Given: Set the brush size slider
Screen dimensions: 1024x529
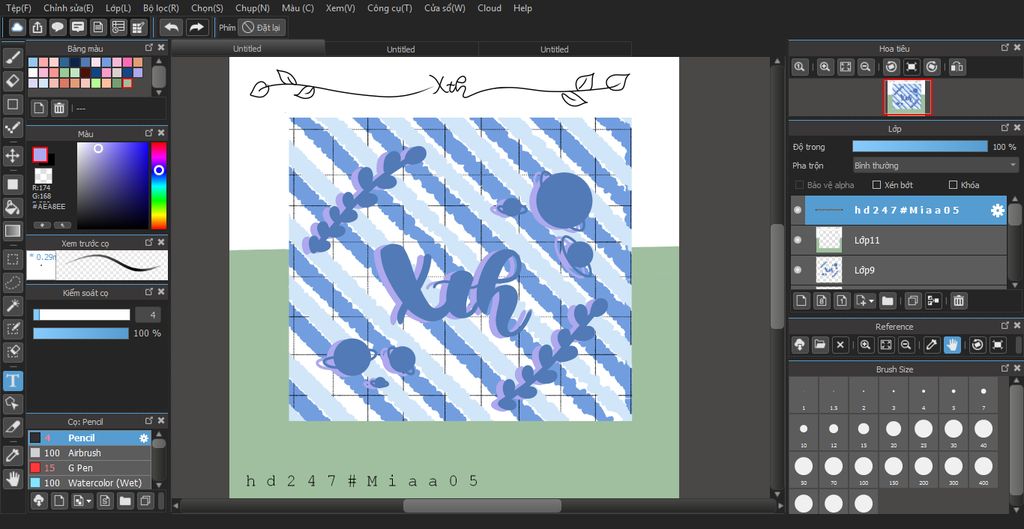Looking at the screenshot, I should click(82, 315).
